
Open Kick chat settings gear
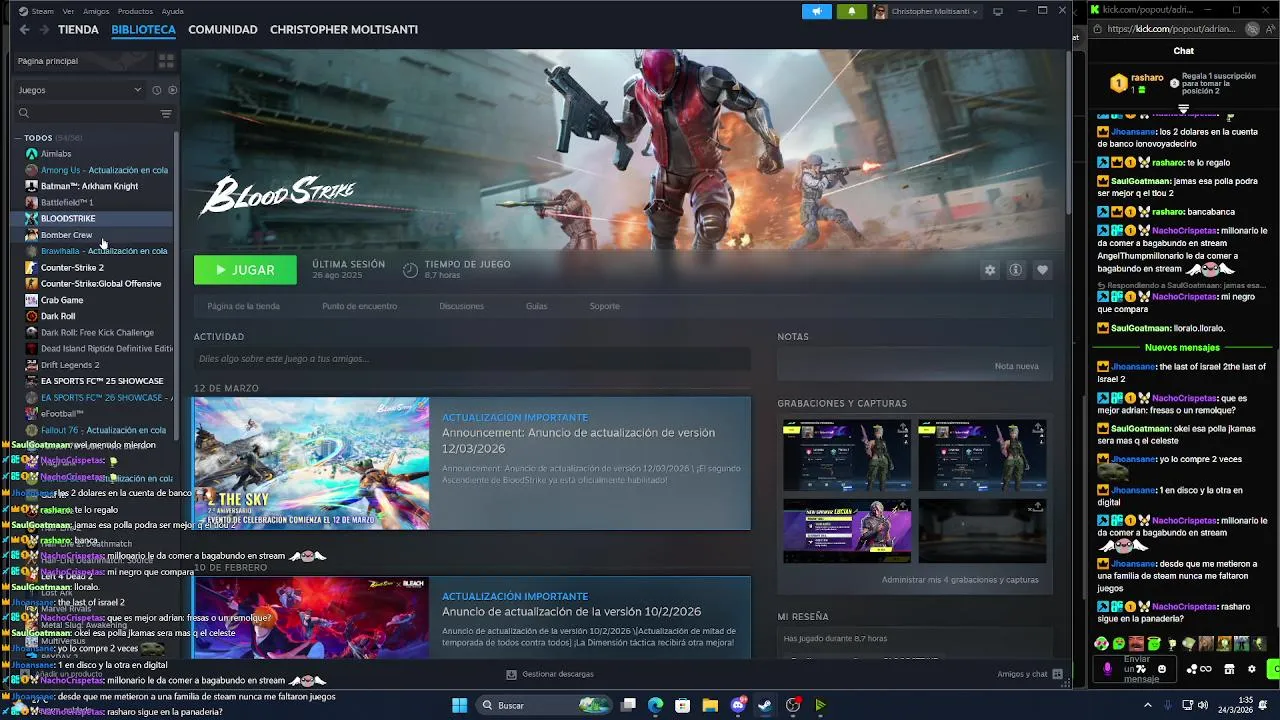coord(1251,669)
